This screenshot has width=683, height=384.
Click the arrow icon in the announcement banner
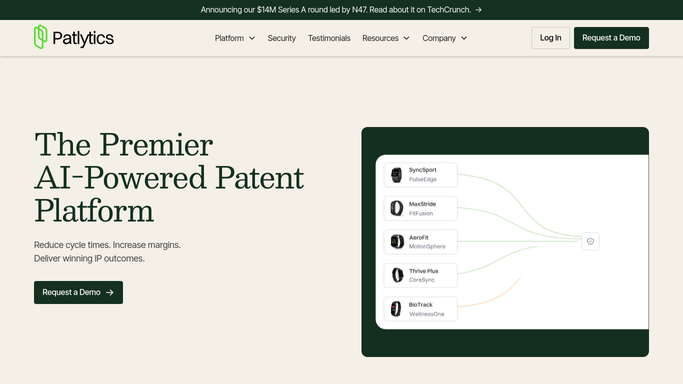[478, 10]
